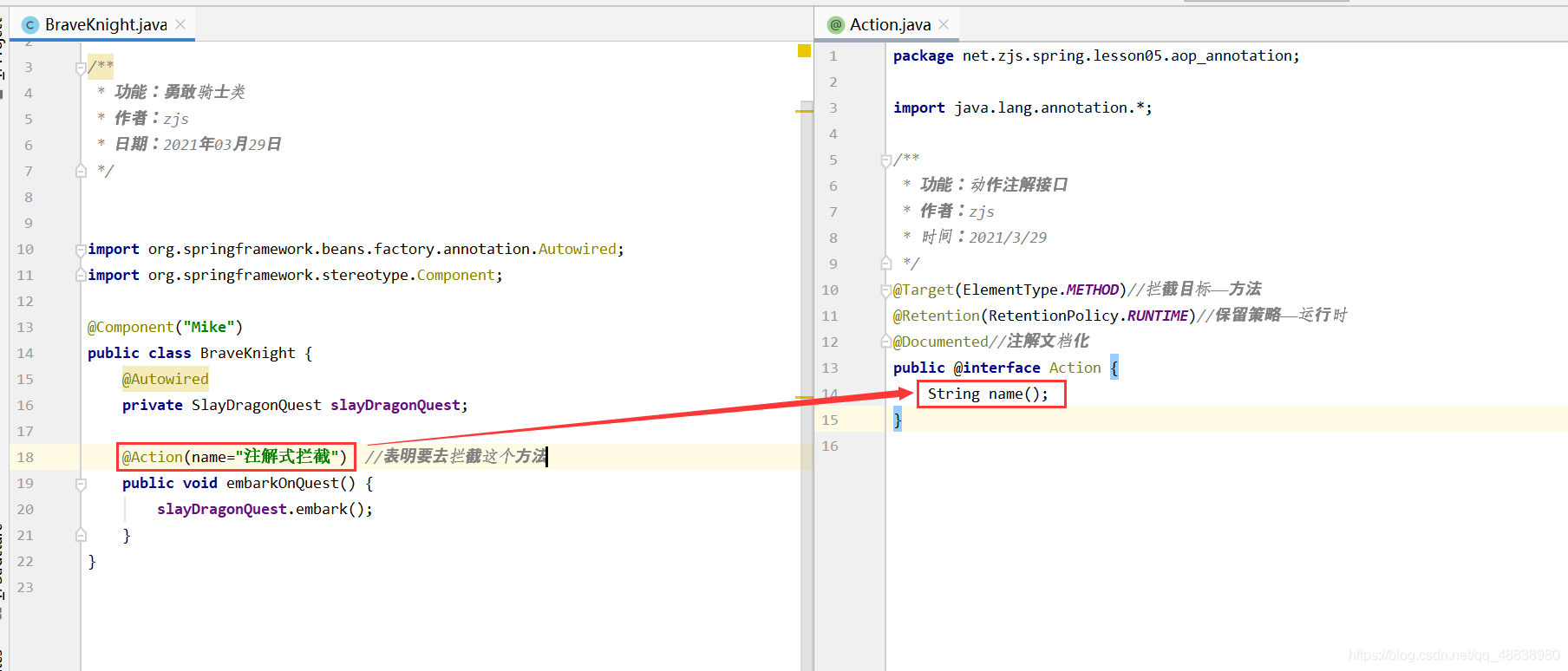Click the Autowired import reference on line 10
The image size is (1568, 671).
pos(577,249)
